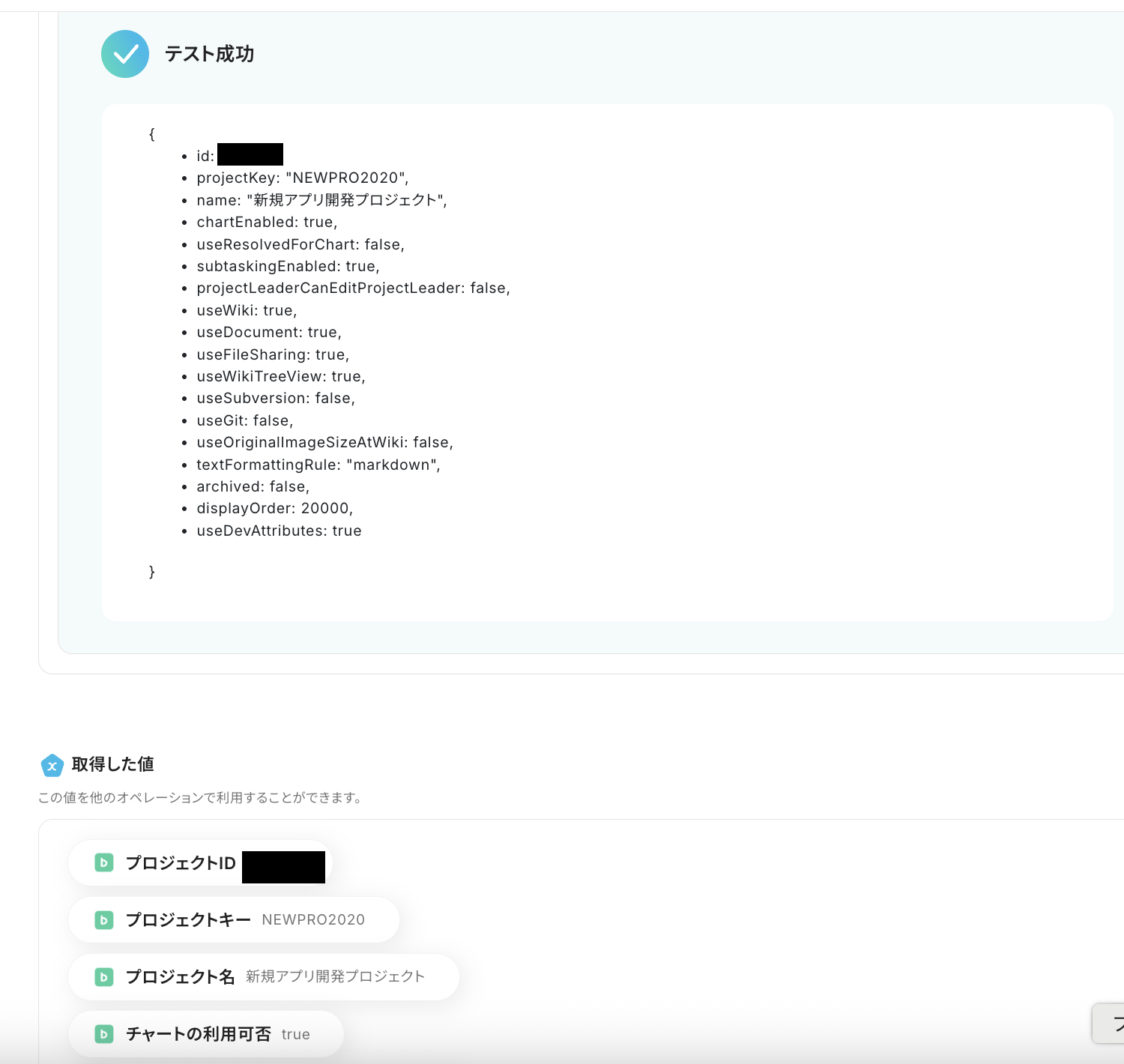
Task: Click the green Backlog icon next to プロジェクト名
Action: 104,977
